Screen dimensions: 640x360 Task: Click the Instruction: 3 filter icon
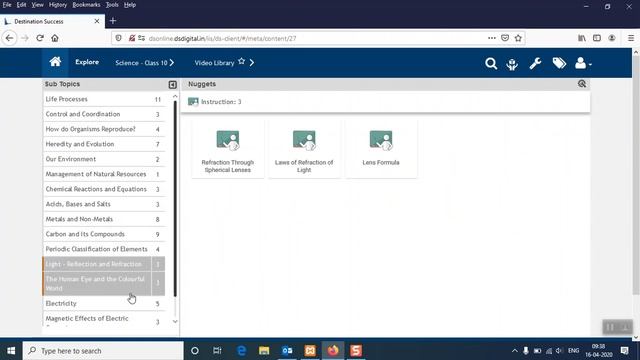193,102
